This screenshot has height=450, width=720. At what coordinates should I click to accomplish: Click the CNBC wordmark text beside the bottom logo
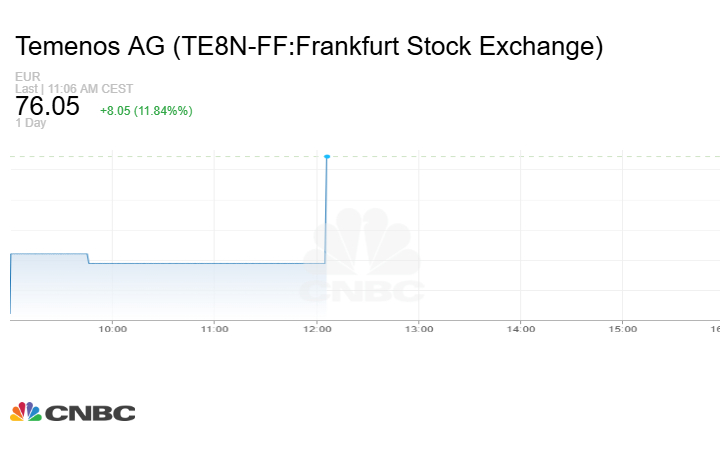tap(90, 413)
